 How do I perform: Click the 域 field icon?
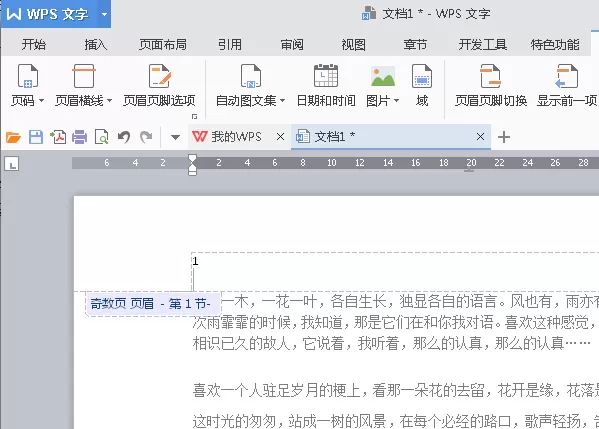click(422, 76)
